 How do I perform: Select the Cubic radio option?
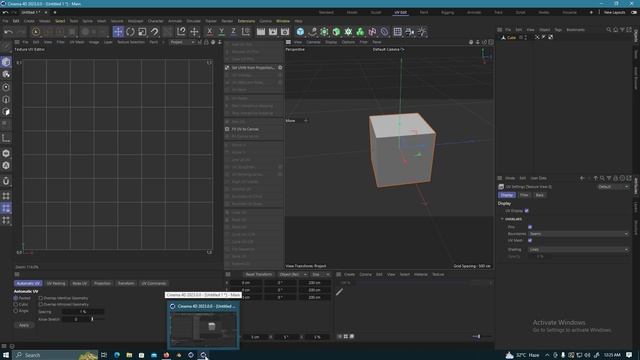(x=16, y=304)
